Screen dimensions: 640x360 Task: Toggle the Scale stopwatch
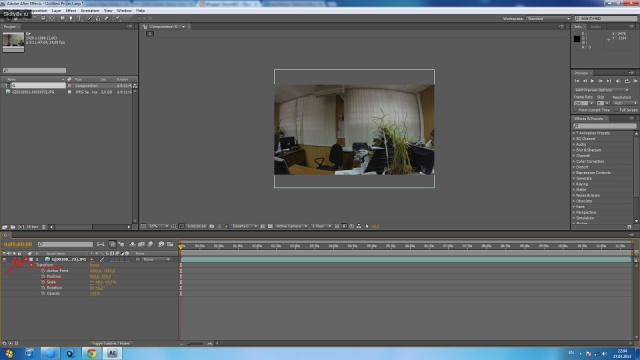click(x=43, y=282)
